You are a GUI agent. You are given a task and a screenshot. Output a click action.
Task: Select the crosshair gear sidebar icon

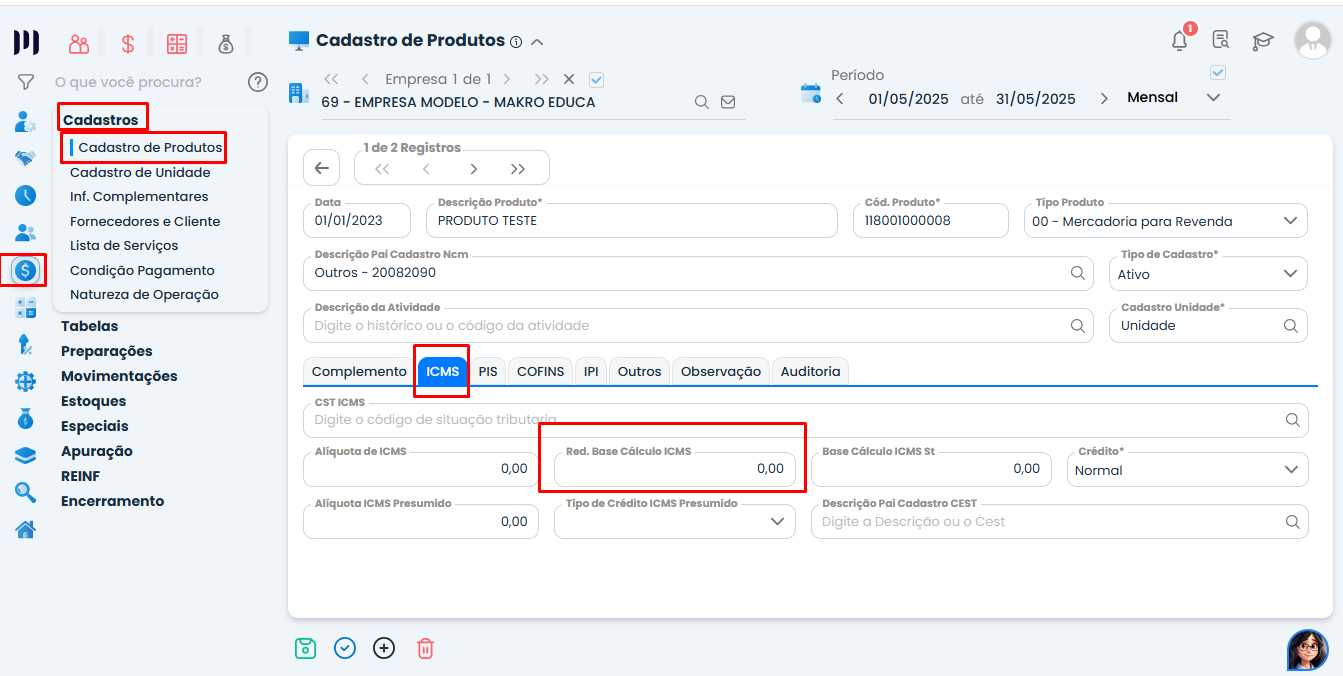point(26,381)
